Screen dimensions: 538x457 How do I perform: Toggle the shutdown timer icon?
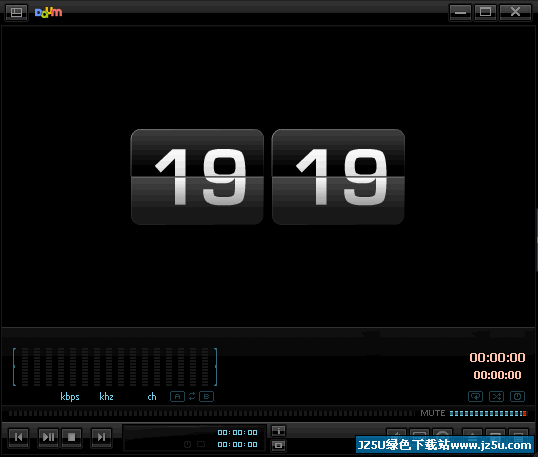517,397
